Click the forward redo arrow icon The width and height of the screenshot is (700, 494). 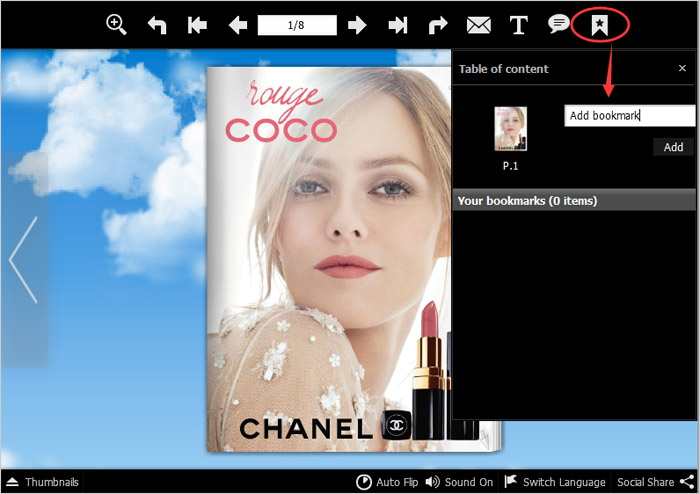[438, 25]
